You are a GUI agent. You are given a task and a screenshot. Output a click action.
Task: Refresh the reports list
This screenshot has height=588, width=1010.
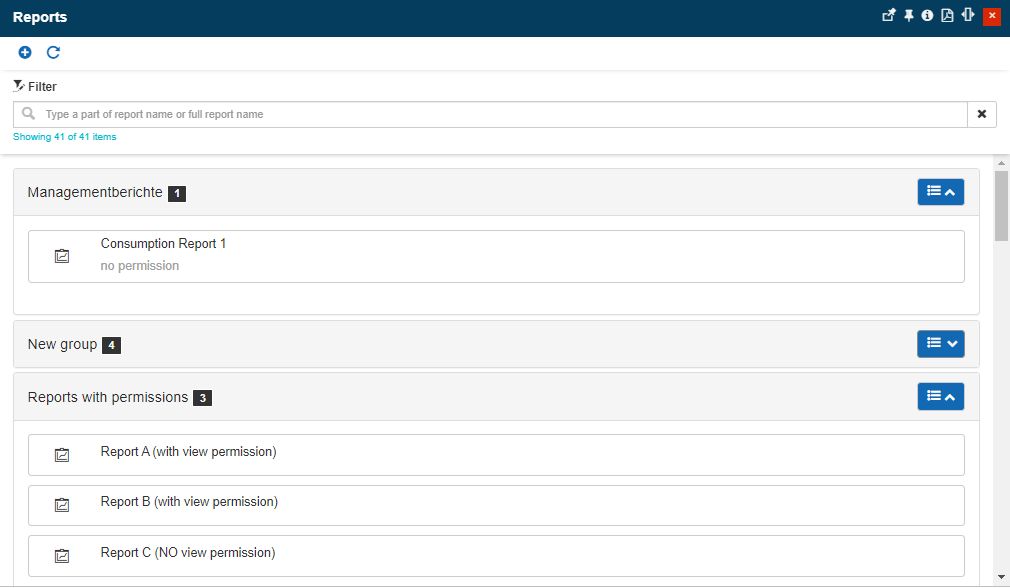tap(54, 52)
